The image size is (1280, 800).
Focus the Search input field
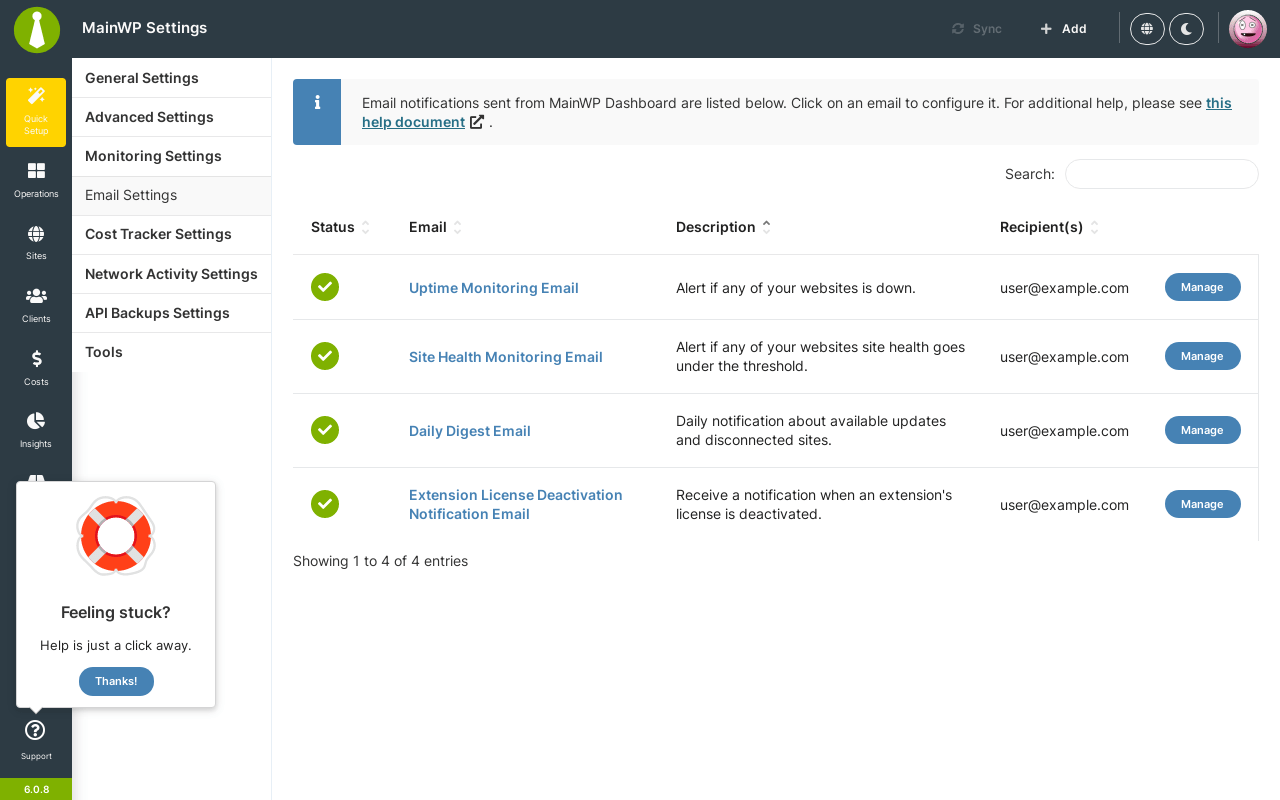tap(1161, 174)
